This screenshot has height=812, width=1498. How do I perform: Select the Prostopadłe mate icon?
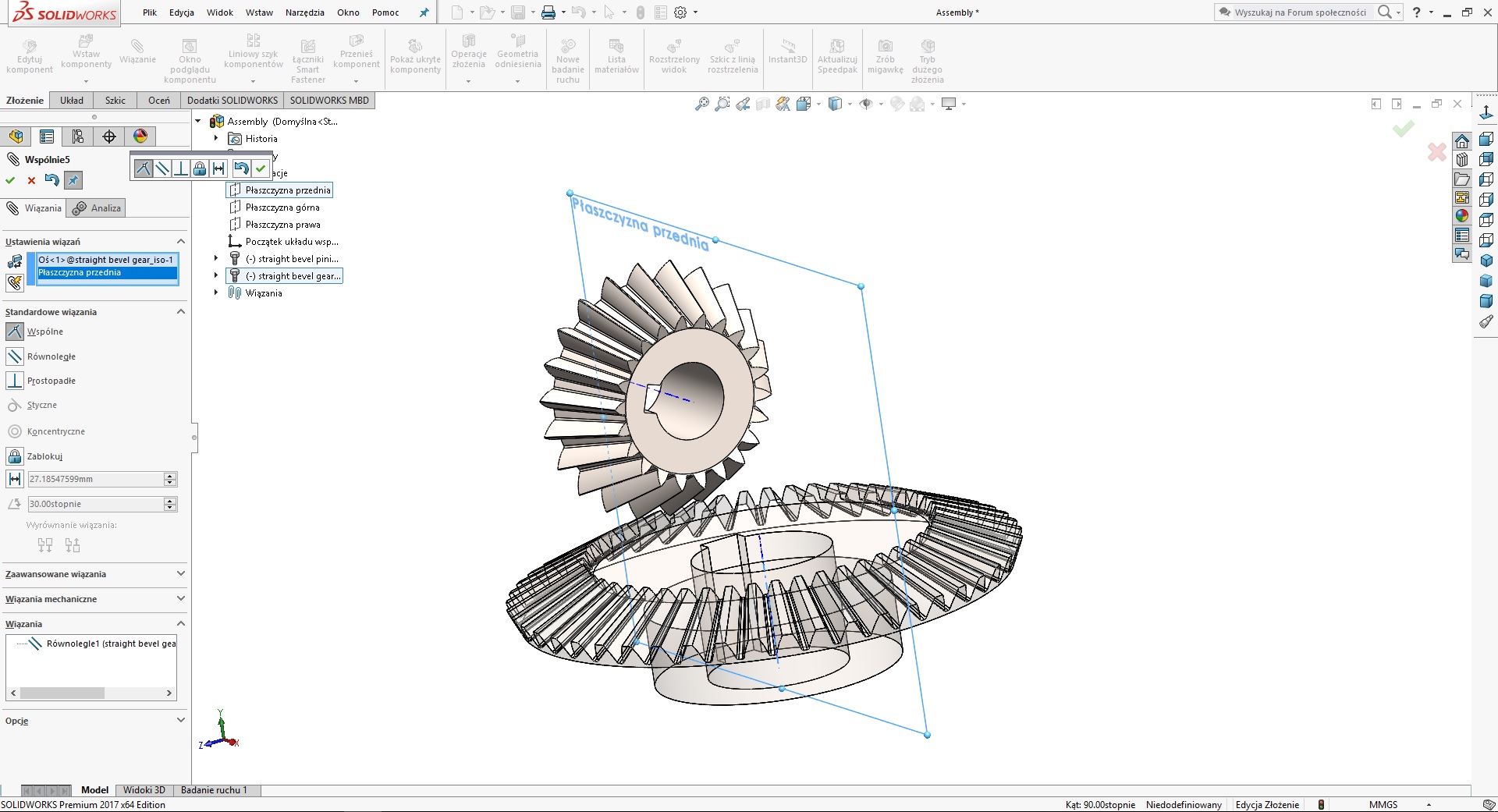15,381
